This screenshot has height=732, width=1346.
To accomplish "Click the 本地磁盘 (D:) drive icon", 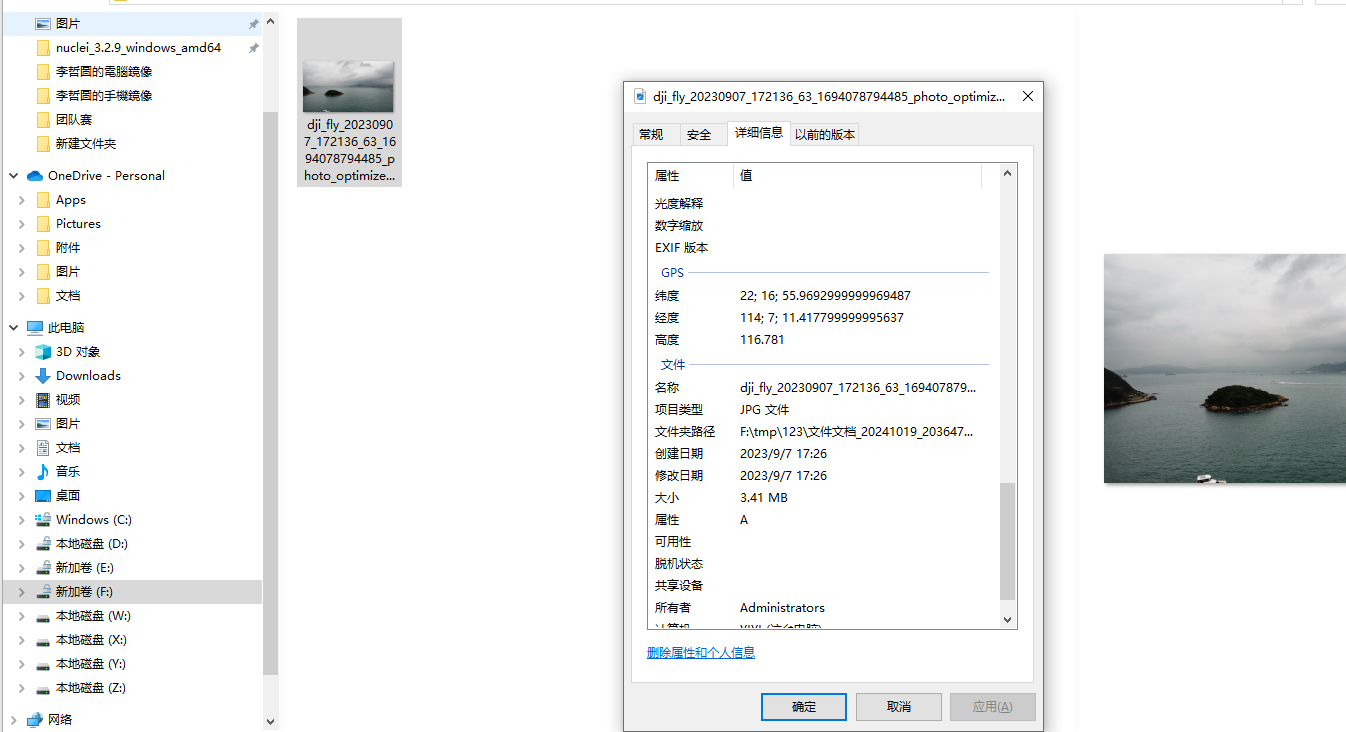I will (43, 544).
